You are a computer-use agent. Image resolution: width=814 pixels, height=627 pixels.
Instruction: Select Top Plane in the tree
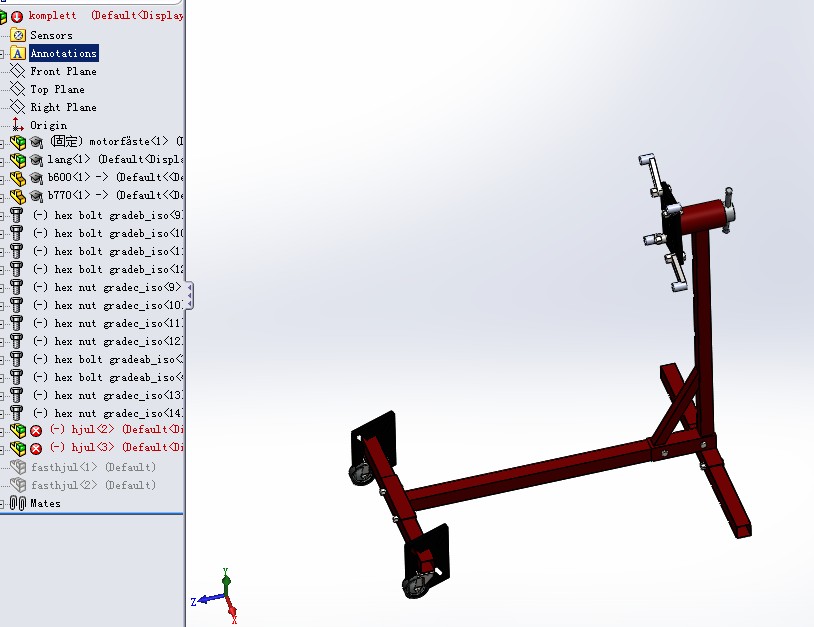pos(57,89)
